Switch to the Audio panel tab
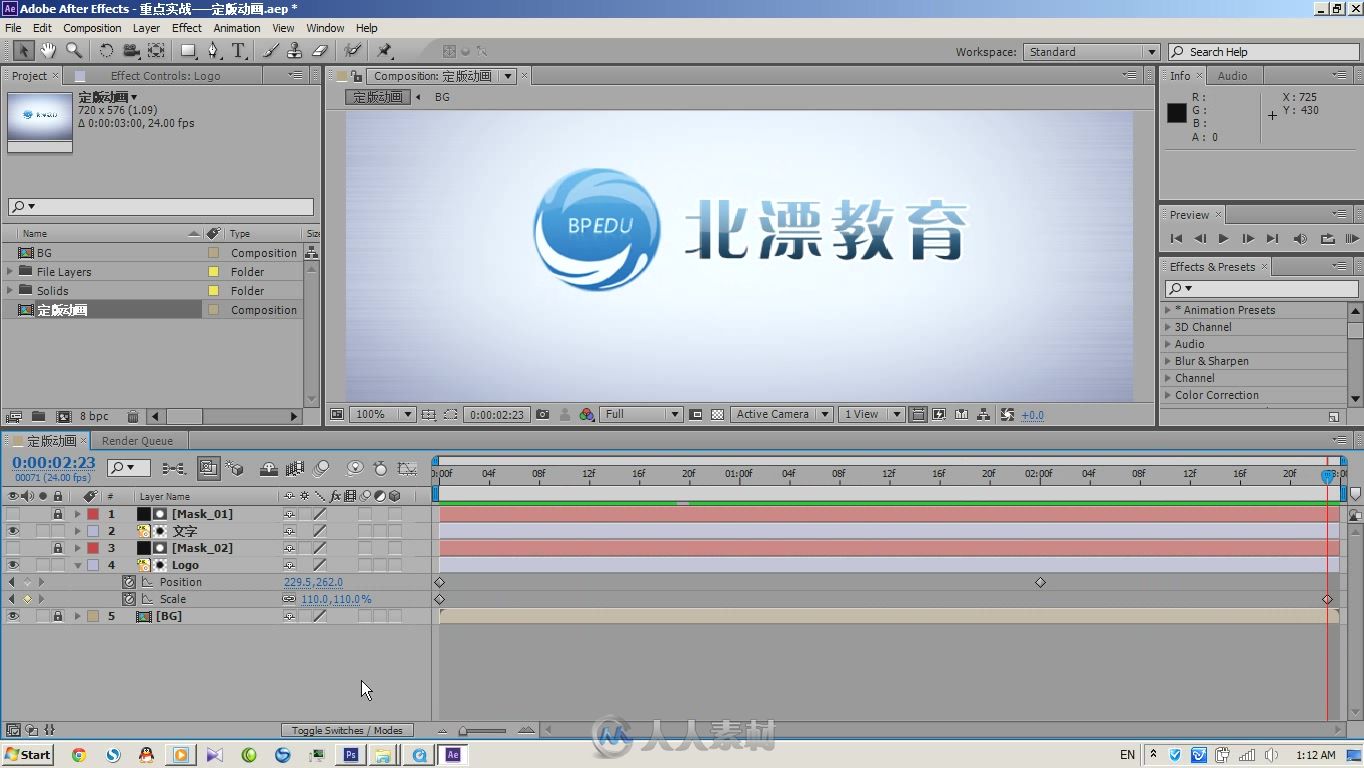 (1232, 76)
